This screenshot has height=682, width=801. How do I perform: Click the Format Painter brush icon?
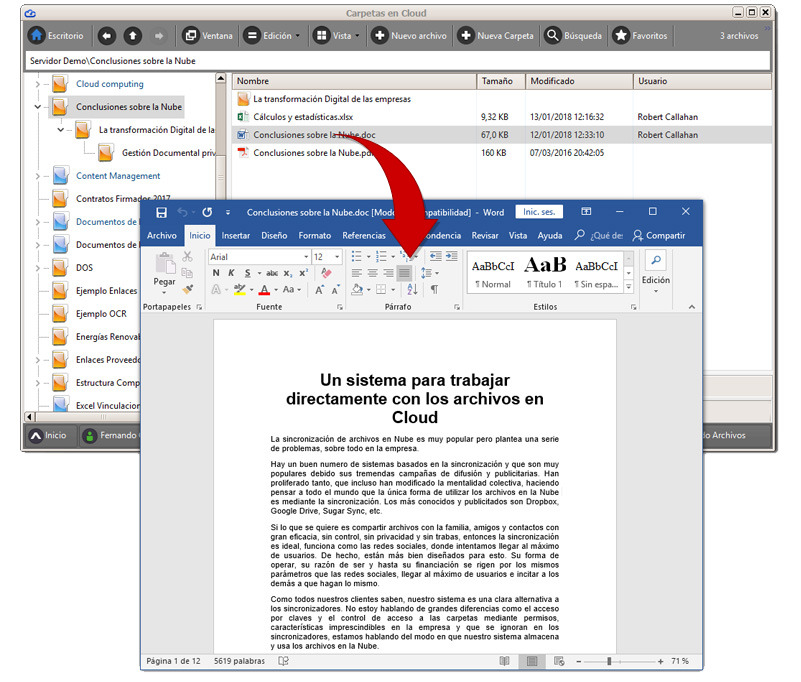[x=187, y=289]
